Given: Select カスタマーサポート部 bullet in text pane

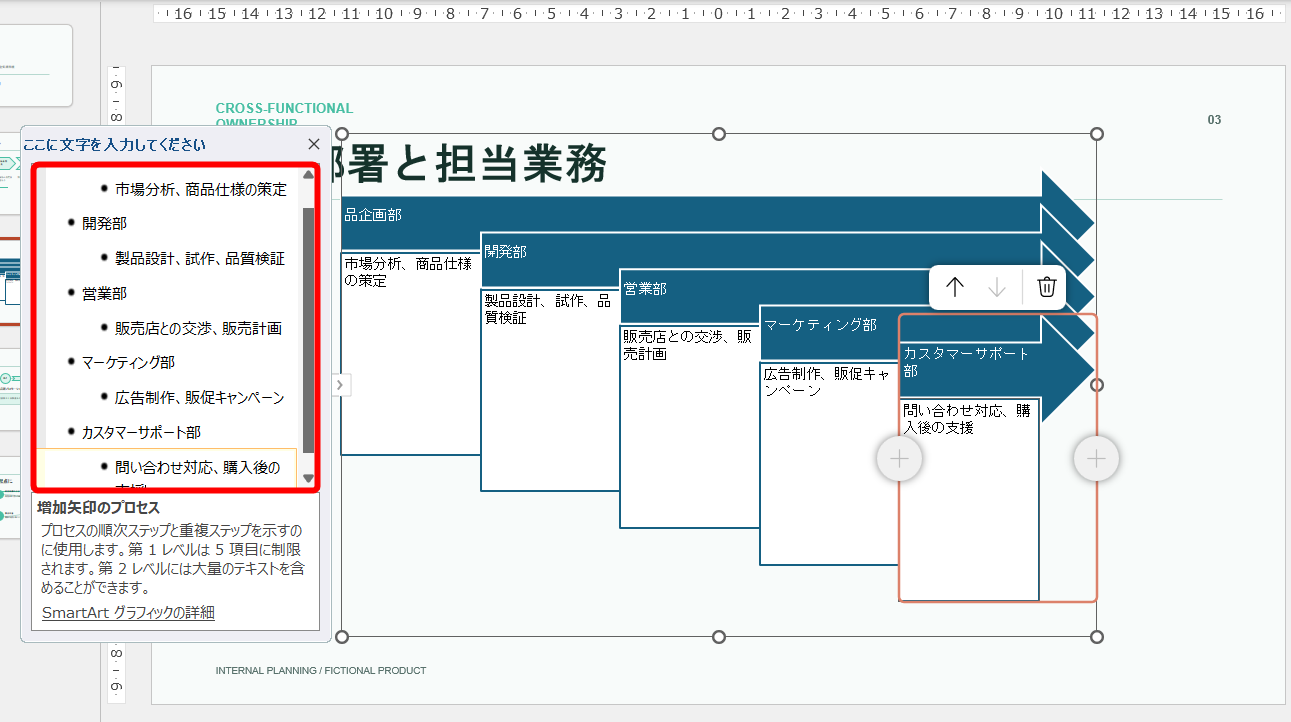Looking at the screenshot, I should click(x=141, y=432).
